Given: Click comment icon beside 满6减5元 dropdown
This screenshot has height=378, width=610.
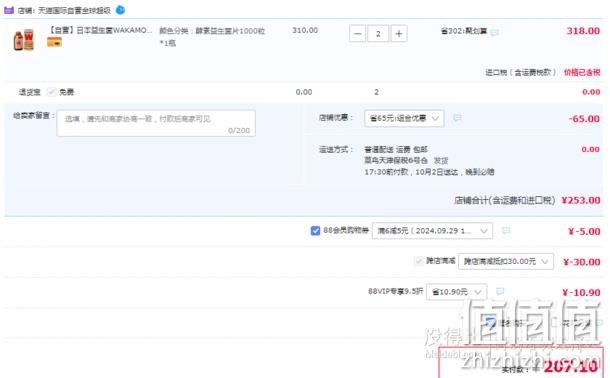Looking at the screenshot, I should point(506,231).
